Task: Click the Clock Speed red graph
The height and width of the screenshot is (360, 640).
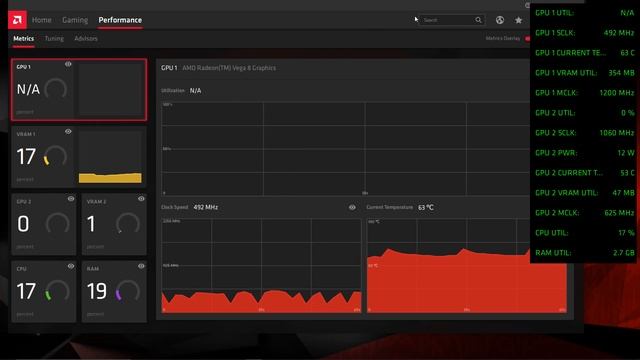Action: 261,266
